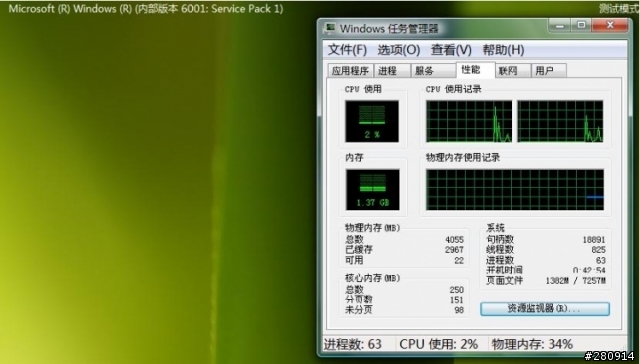Viewport: 640px width, 364px height.
Task: Open the 选项(O) menu
Action: (399, 50)
